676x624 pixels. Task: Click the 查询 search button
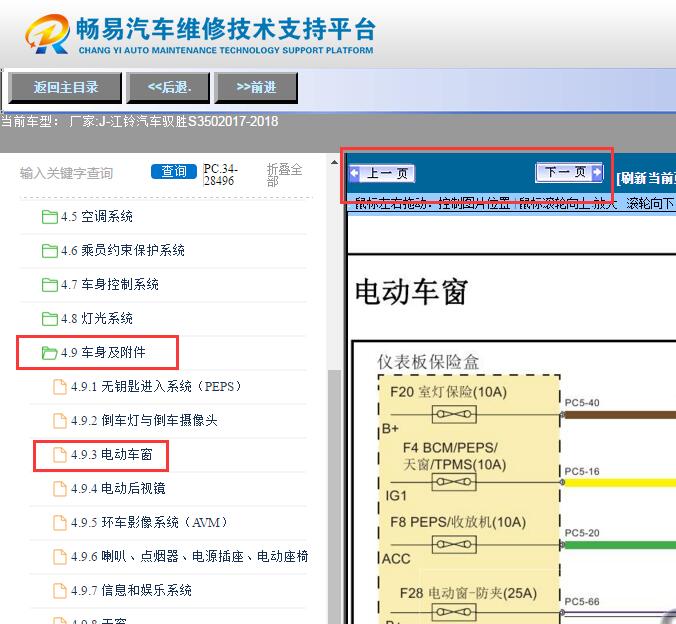pos(174,172)
